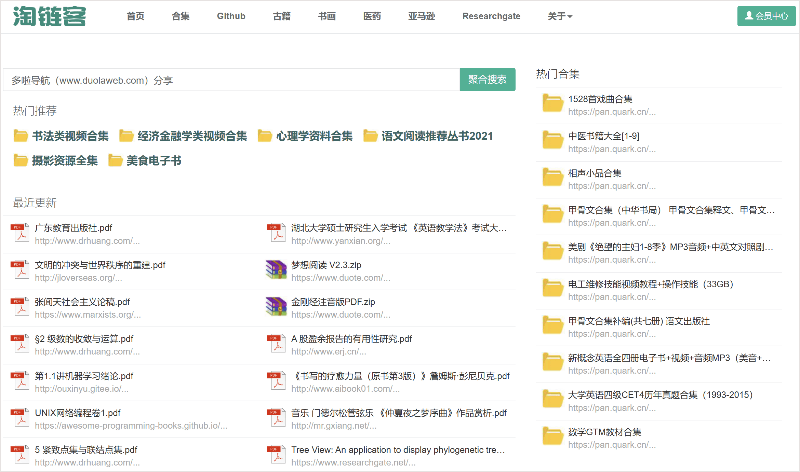Open 甲骨文合集补编(共七册) link
This screenshot has height=472, width=800.
pyautogui.click(x=639, y=321)
